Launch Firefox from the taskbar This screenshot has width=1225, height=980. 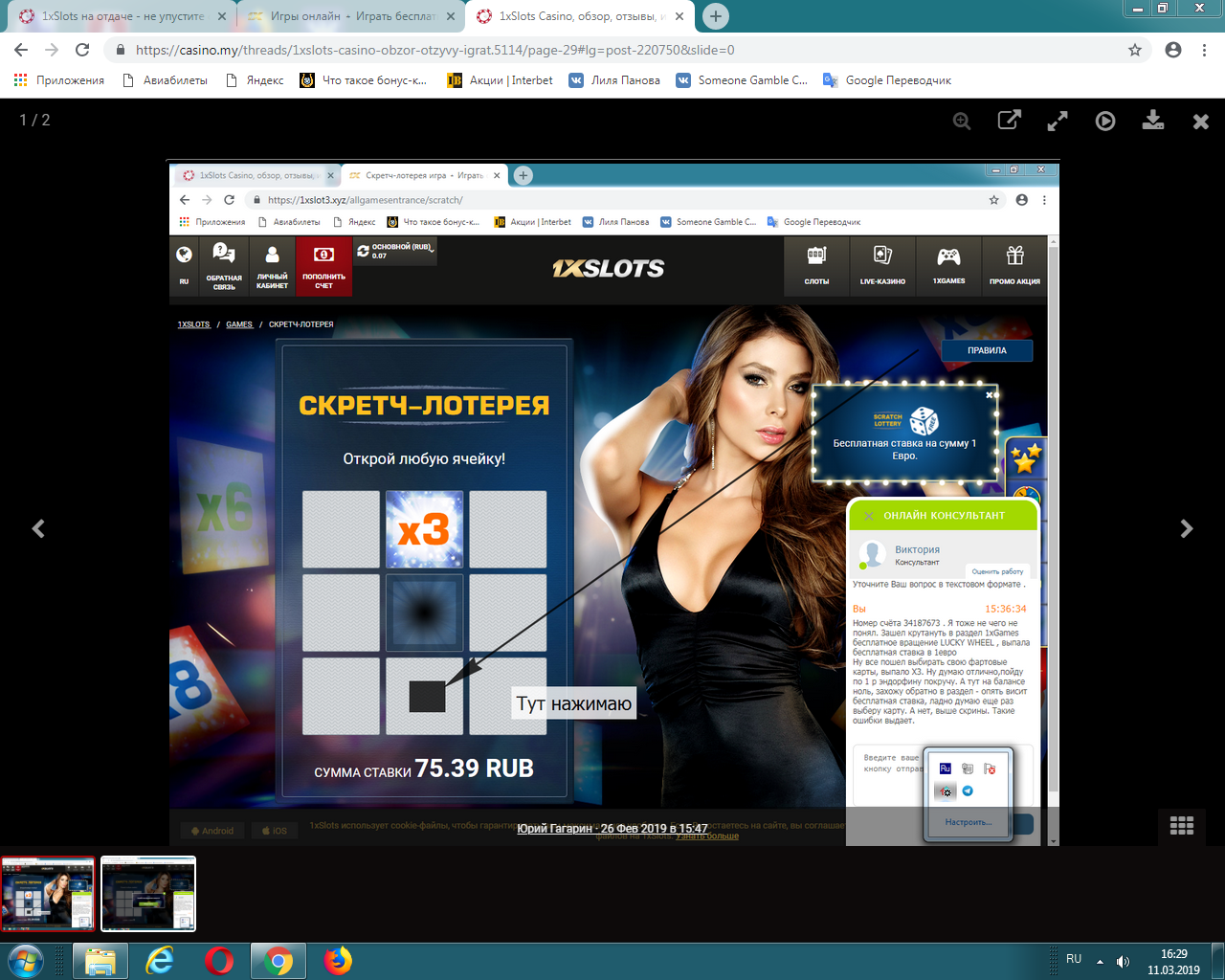click(x=338, y=961)
